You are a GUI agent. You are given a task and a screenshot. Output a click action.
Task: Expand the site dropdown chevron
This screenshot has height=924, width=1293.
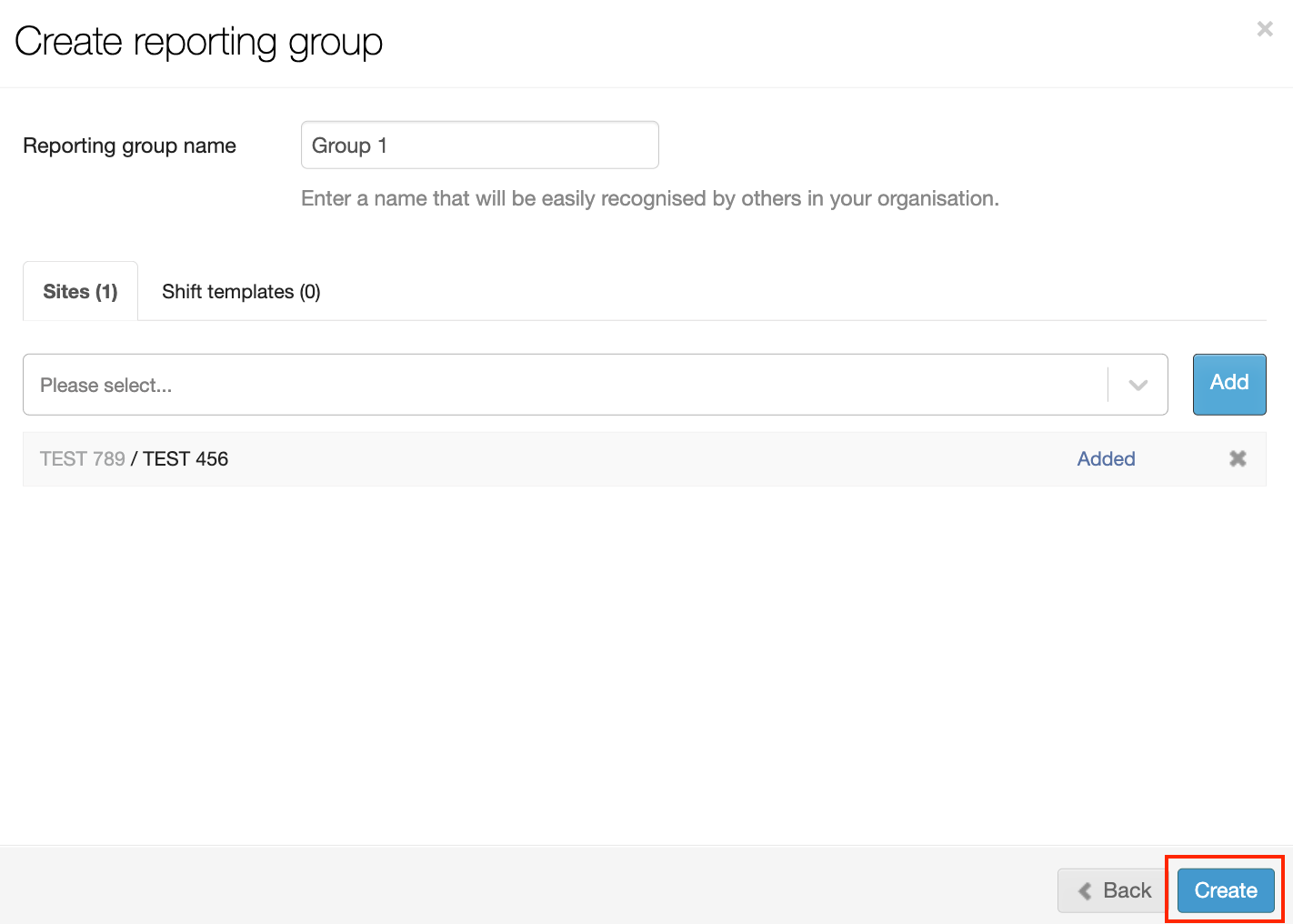click(1138, 386)
